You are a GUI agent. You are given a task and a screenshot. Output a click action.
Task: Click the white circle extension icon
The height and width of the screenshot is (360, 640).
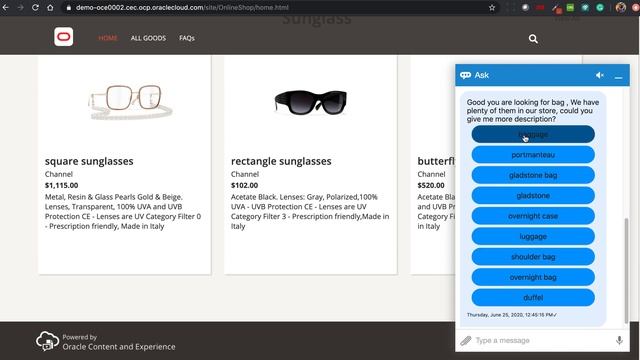[525, 7]
